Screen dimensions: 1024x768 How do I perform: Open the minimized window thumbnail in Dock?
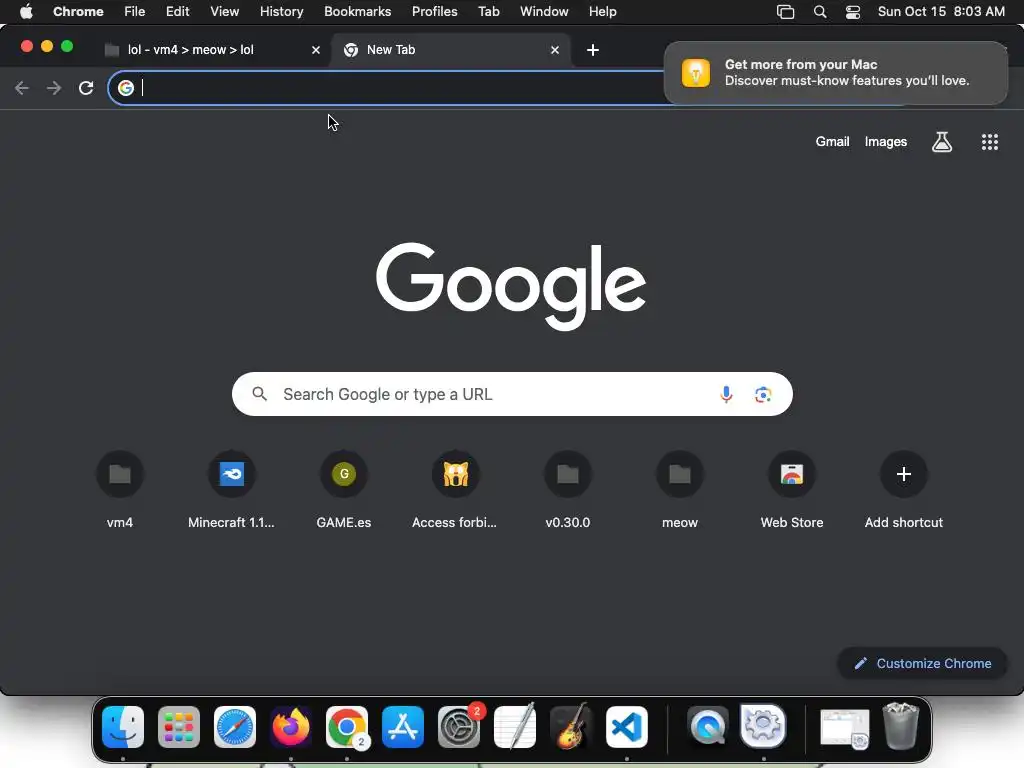[x=844, y=728]
